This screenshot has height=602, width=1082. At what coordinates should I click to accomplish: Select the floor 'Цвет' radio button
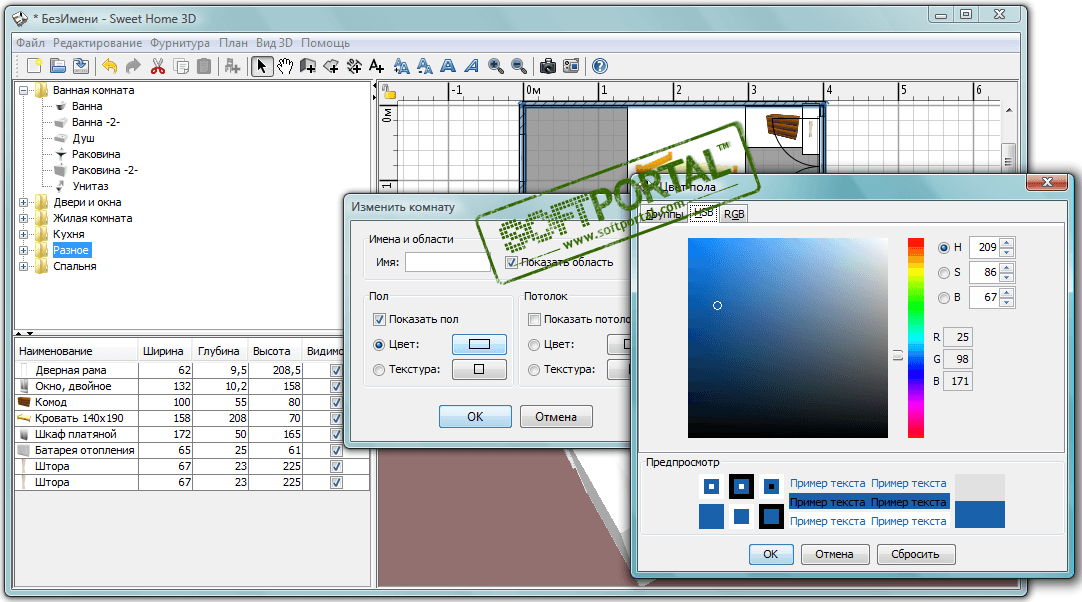tap(379, 344)
